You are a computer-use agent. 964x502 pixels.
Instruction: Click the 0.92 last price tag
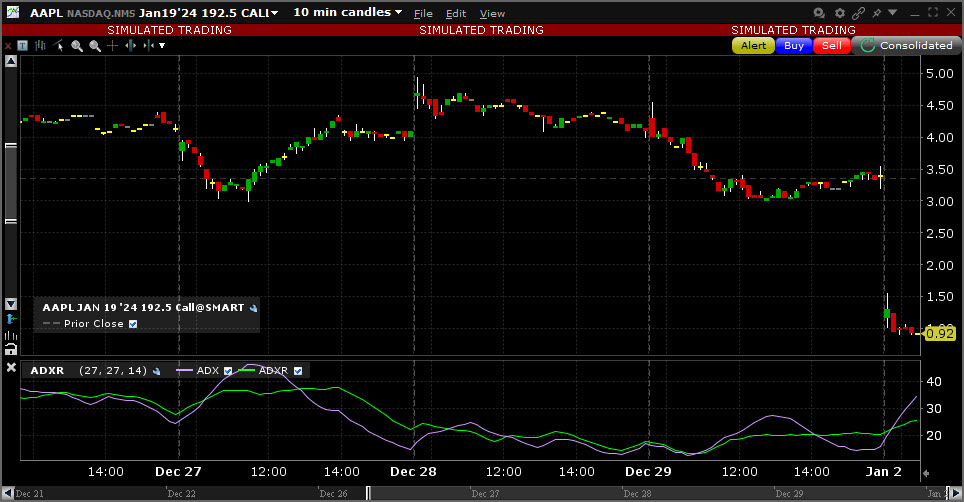pos(940,334)
